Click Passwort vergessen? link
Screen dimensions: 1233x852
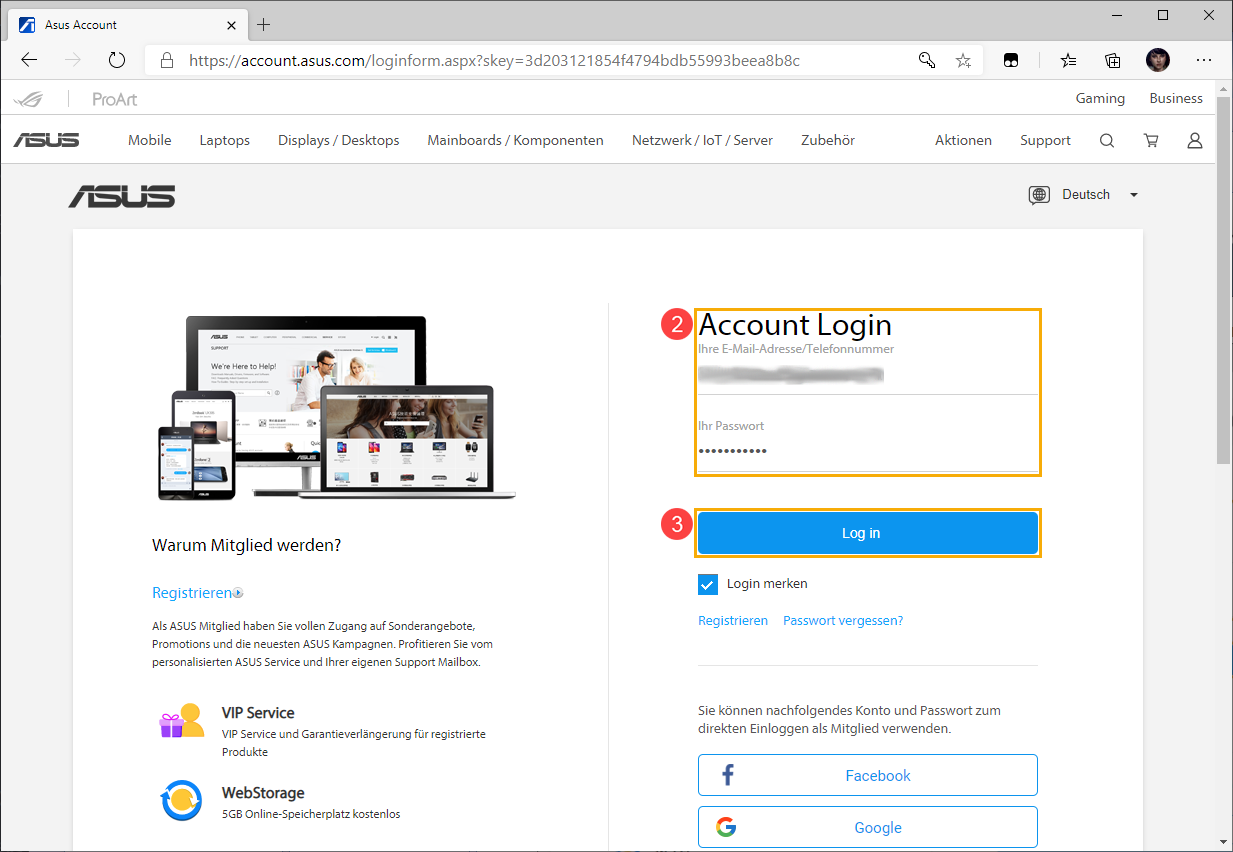[843, 621]
